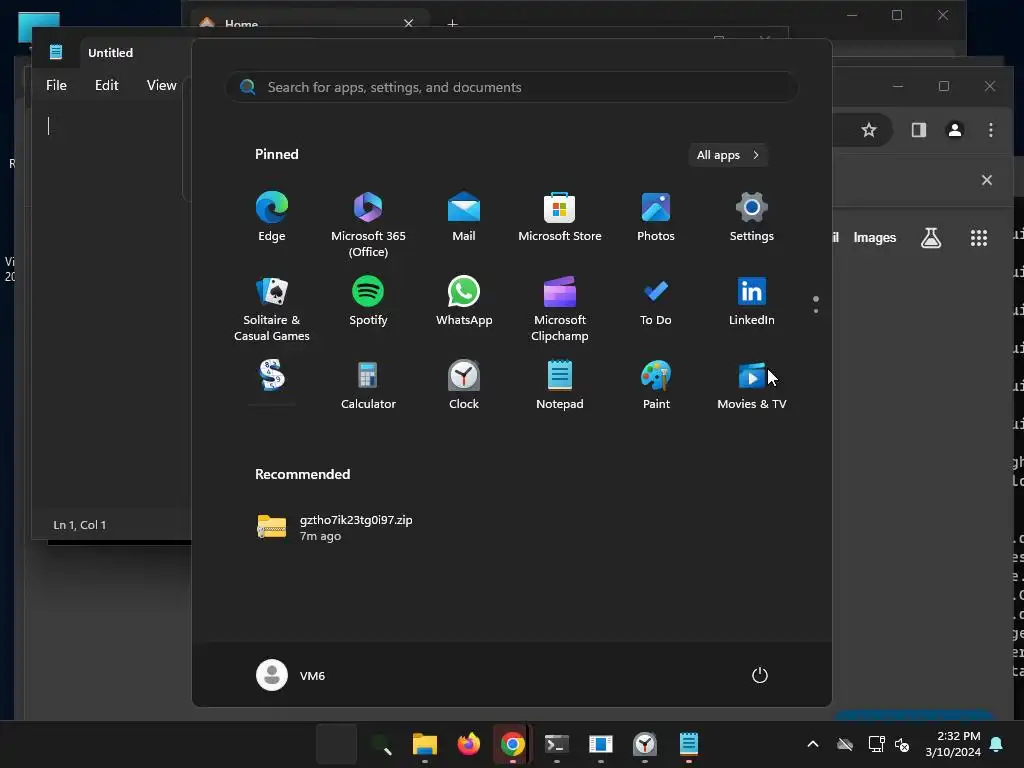This screenshot has width=1024, height=768.
Task: Open the Notepad Edit menu
Action: (106, 85)
